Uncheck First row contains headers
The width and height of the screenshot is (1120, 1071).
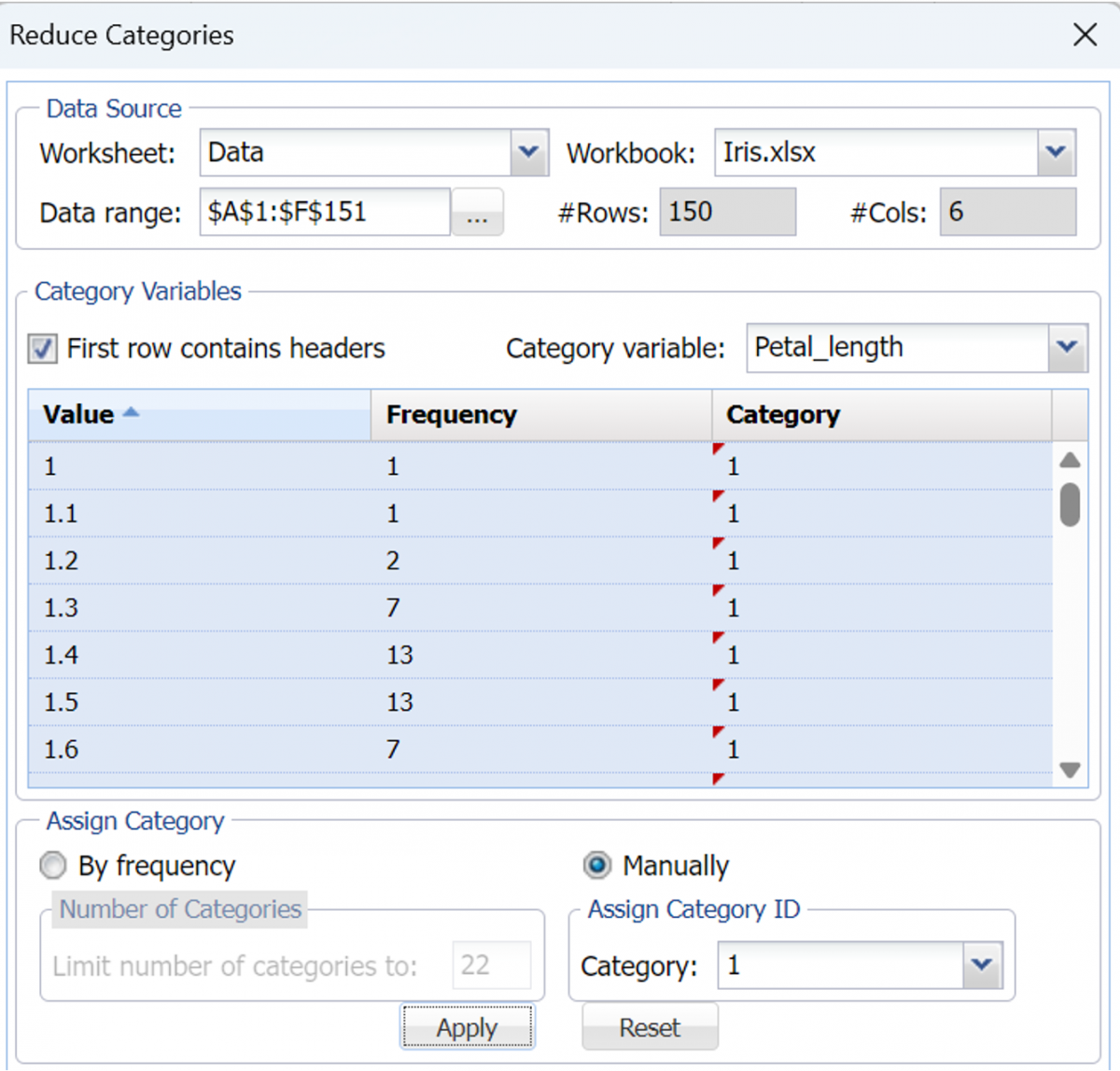(43, 348)
